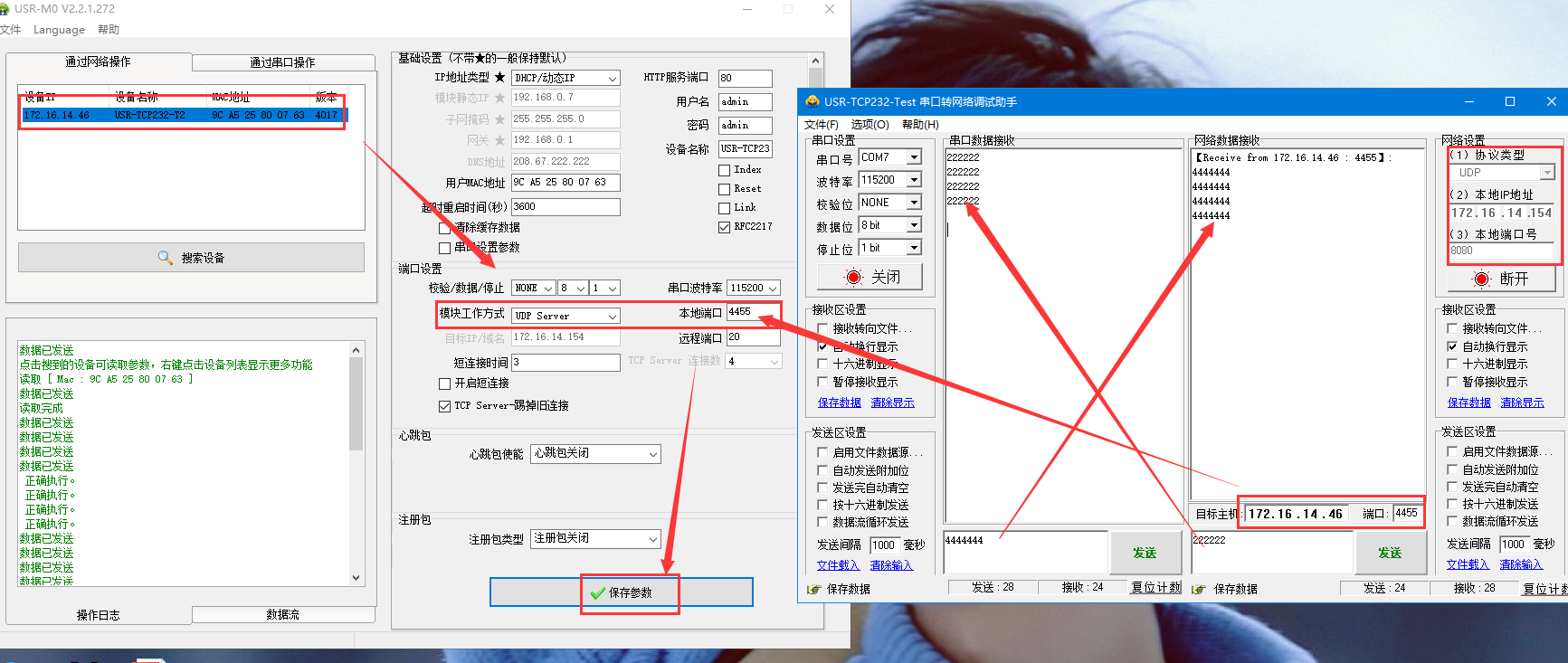This screenshot has width=1568, height=663.
Task: Click serial-side 清除显示 link
Action: [892, 403]
